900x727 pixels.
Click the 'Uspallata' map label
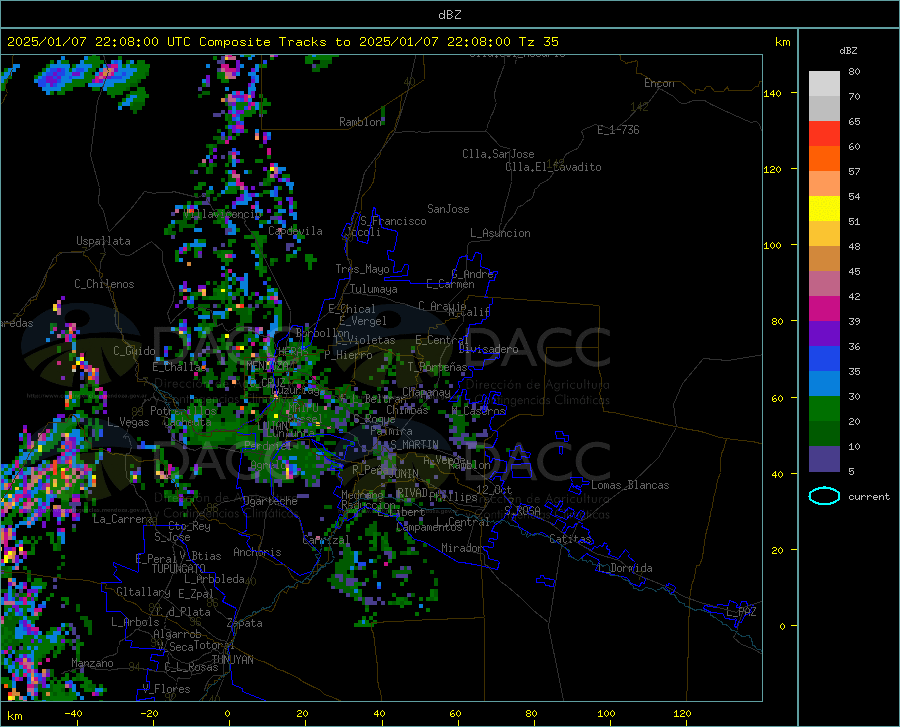tap(103, 241)
